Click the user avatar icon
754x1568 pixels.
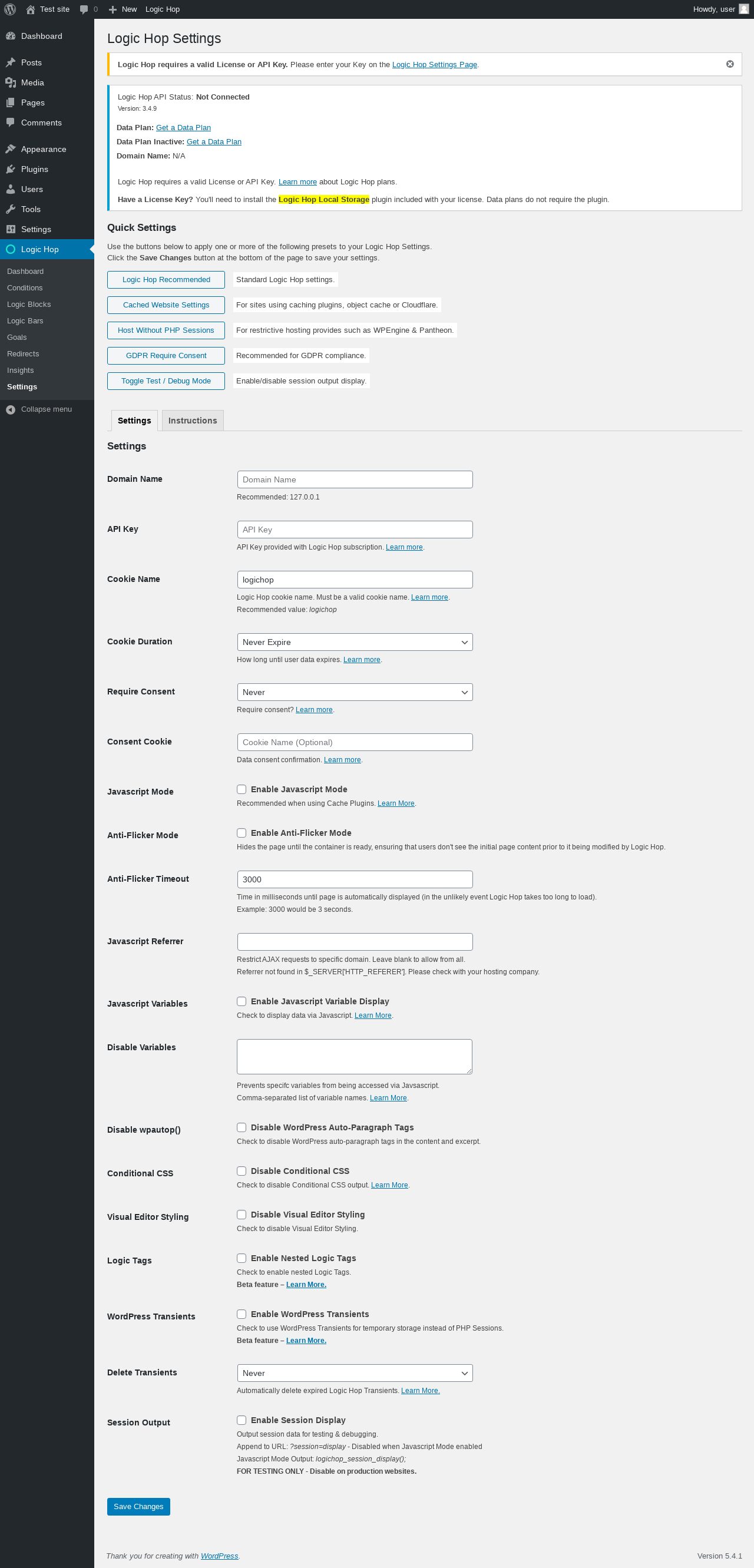743,9
